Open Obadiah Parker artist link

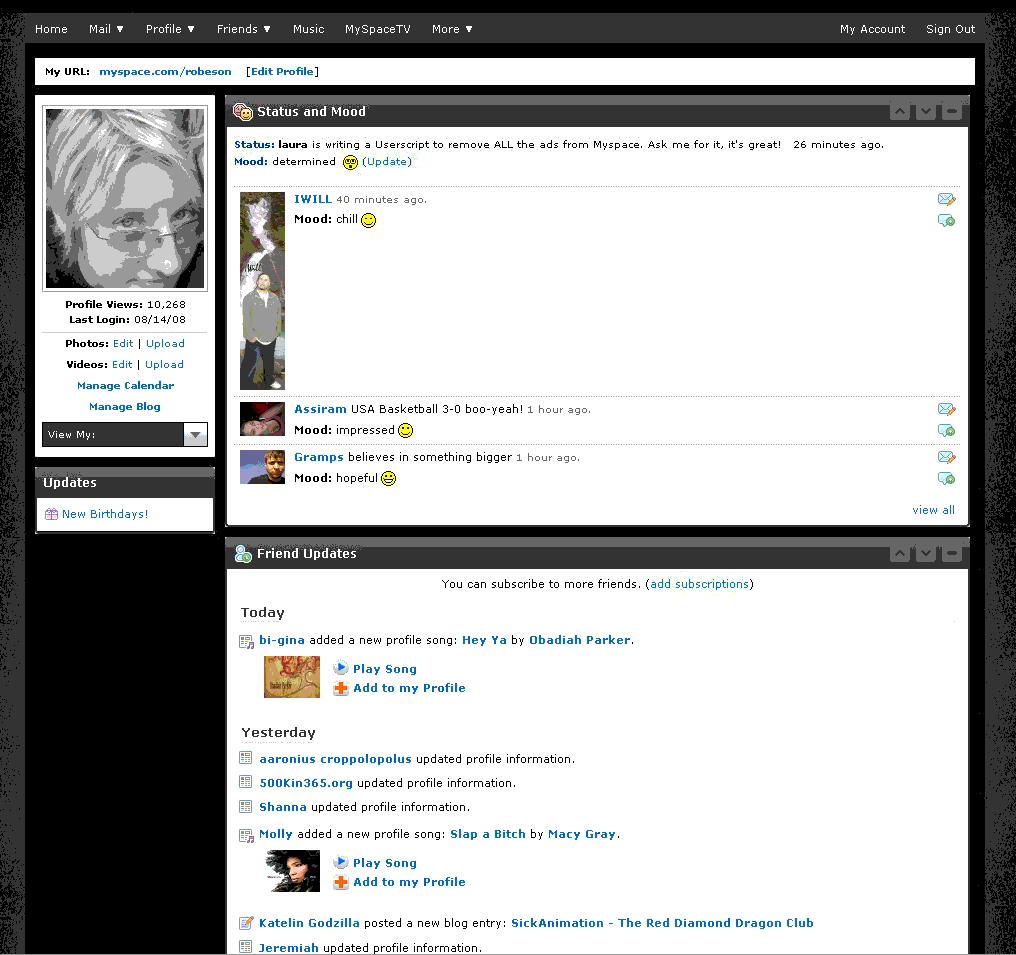(x=580, y=640)
